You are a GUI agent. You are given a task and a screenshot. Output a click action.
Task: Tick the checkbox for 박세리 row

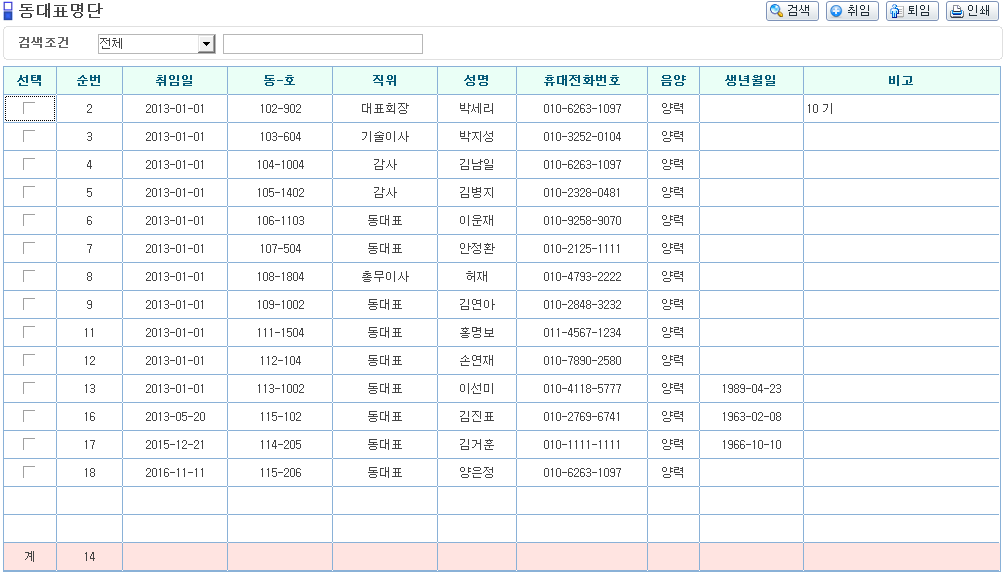pos(29,108)
